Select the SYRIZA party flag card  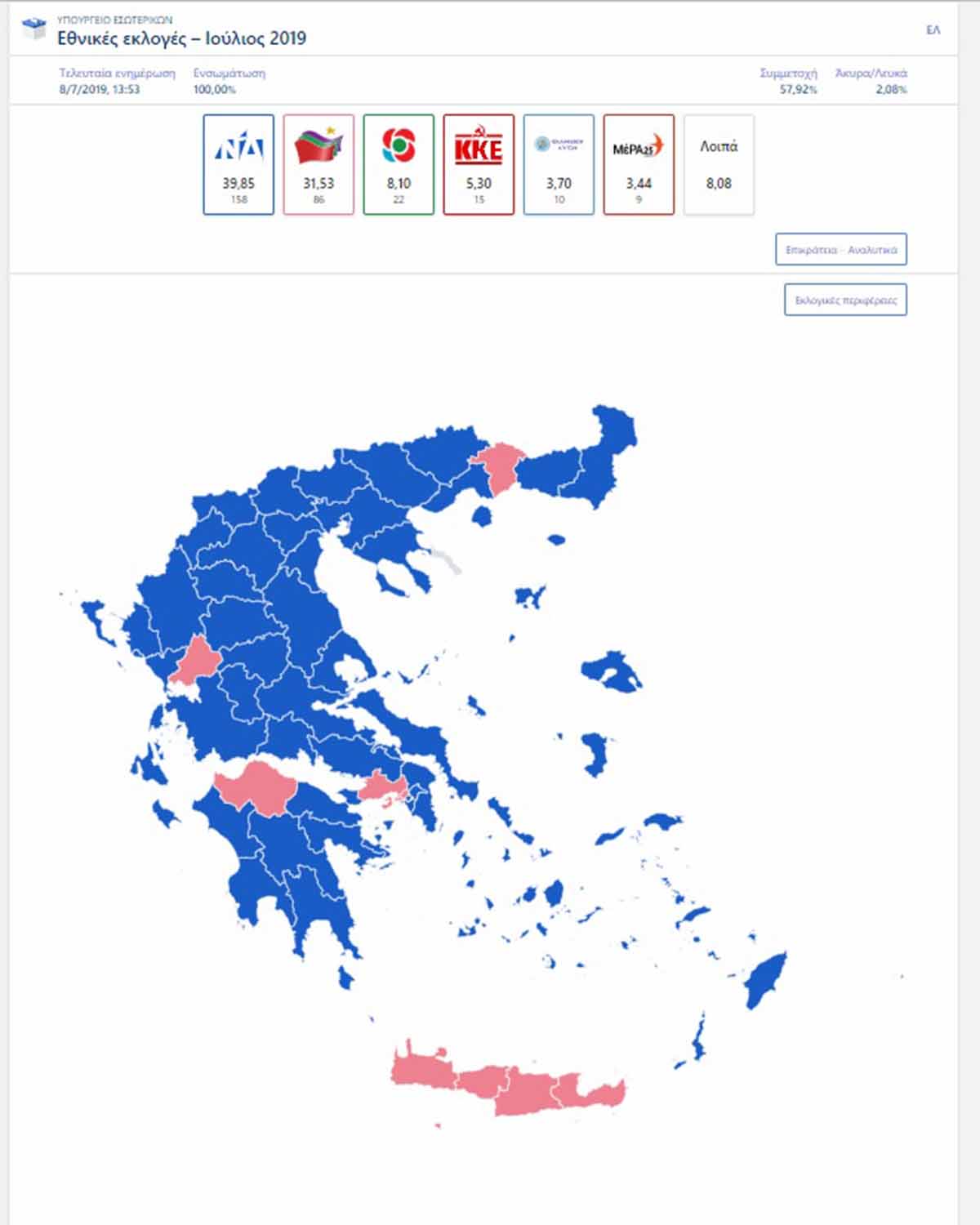318,165
